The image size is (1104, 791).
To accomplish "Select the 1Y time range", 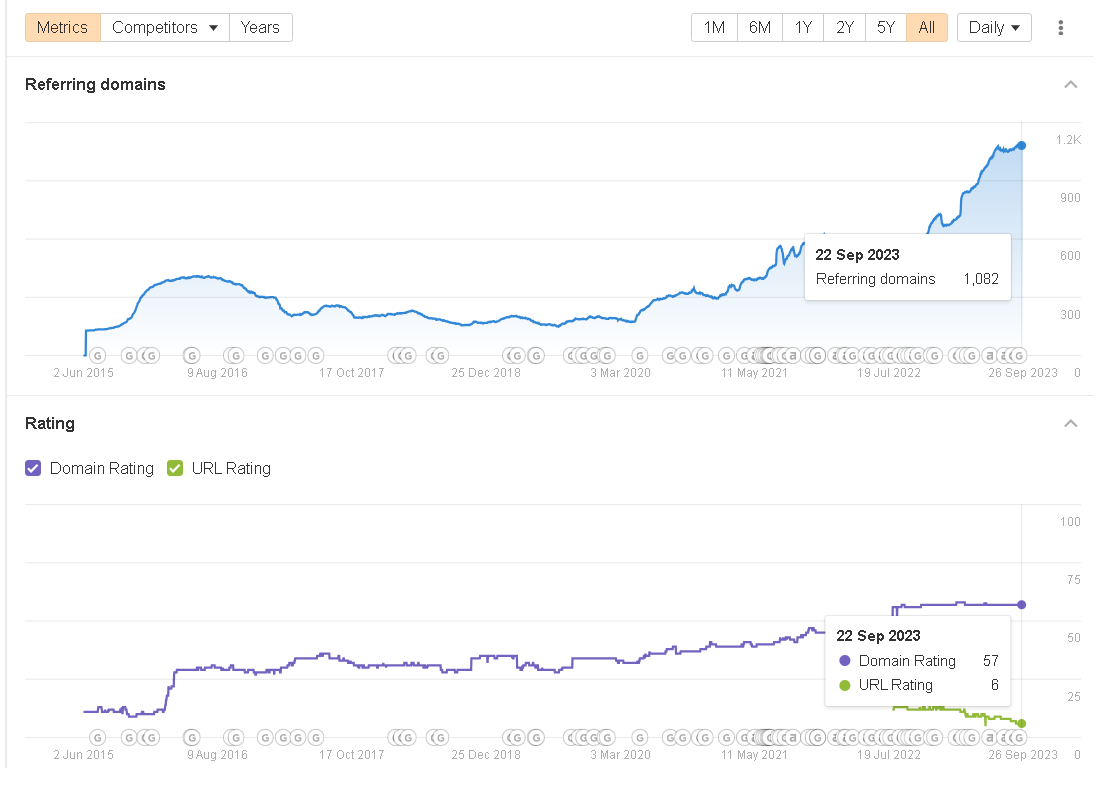I will [x=803, y=28].
